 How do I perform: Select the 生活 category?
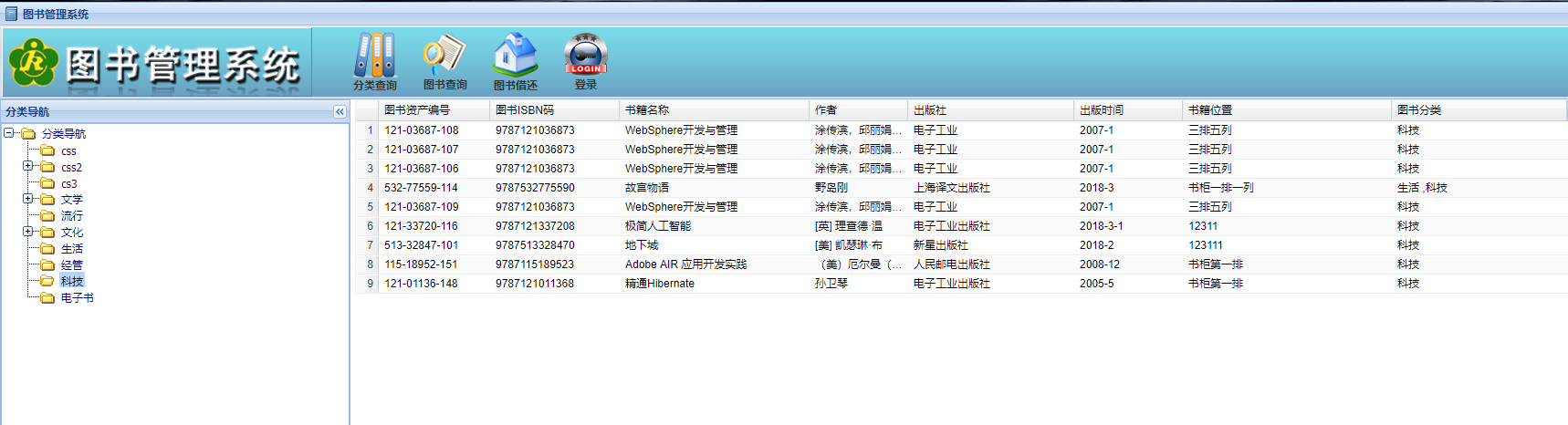click(x=72, y=249)
